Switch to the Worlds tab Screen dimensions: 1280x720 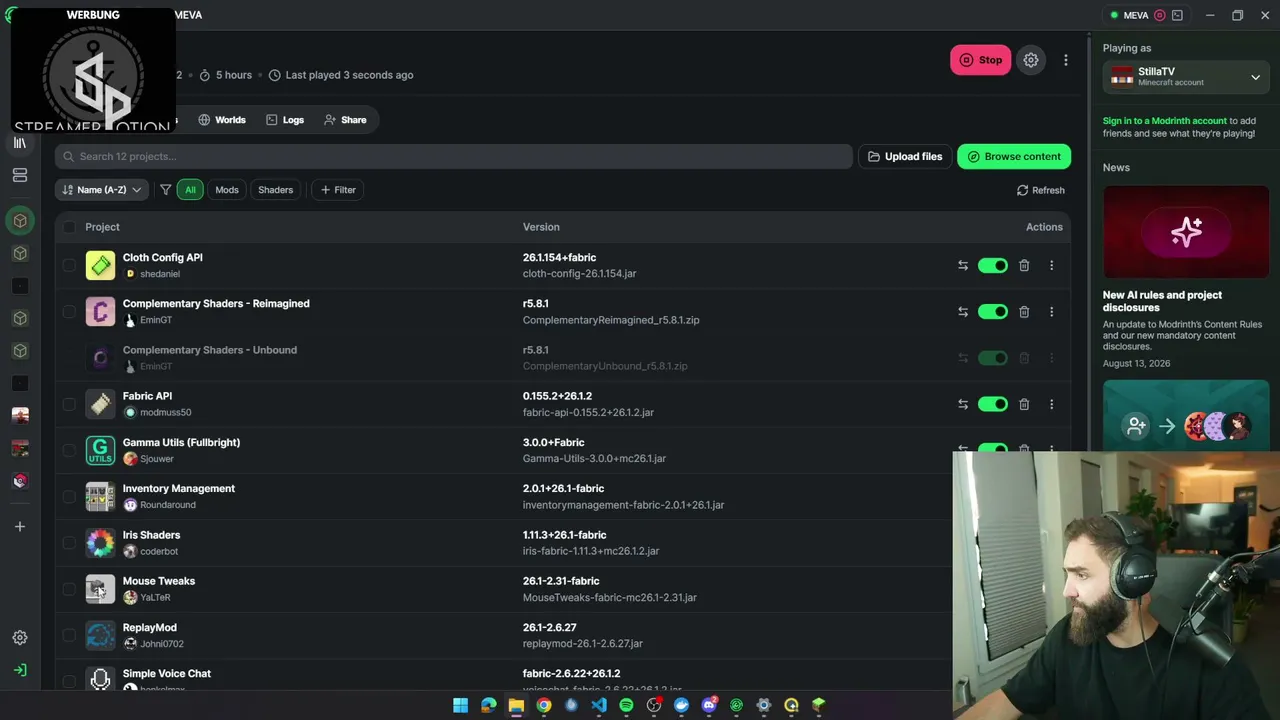point(221,120)
